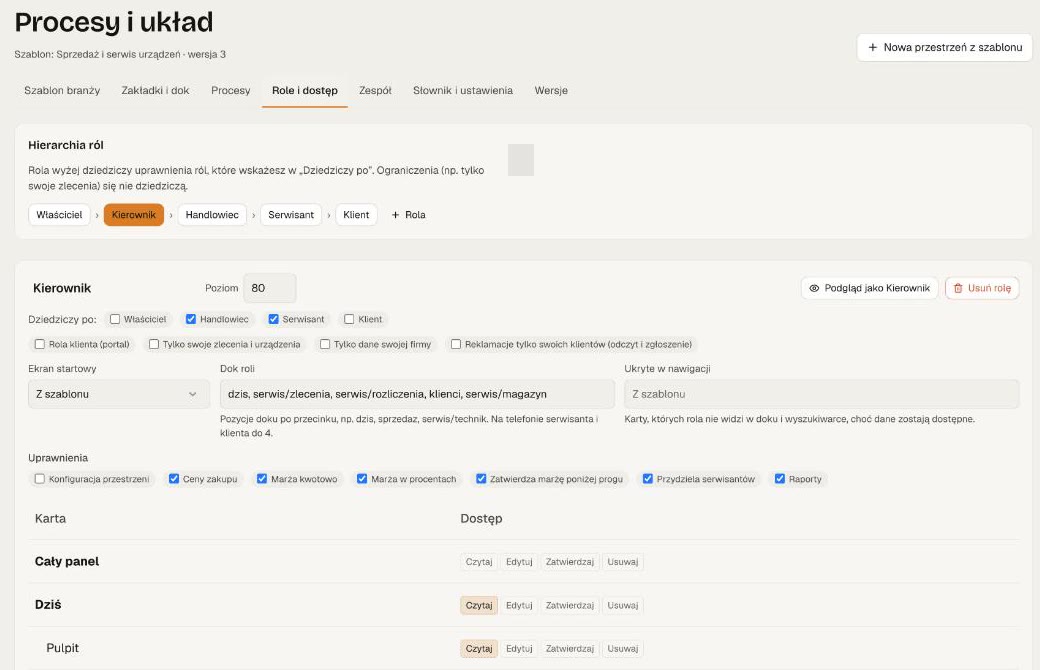Click the Dziś row label
Viewport: 1040px width, 670px height.
coord(48,604)
